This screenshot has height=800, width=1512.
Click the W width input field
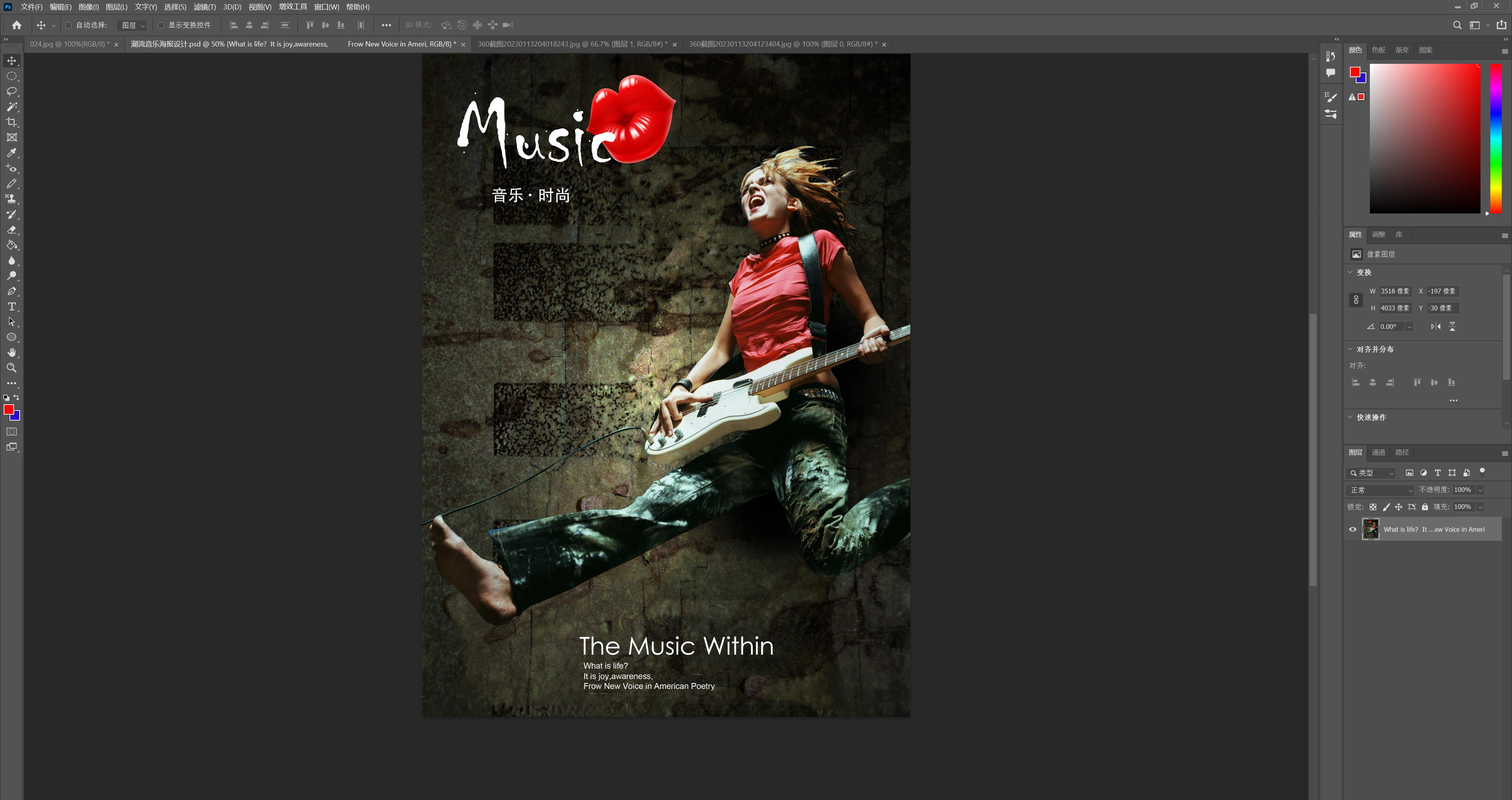click(x=1395, y=291)
